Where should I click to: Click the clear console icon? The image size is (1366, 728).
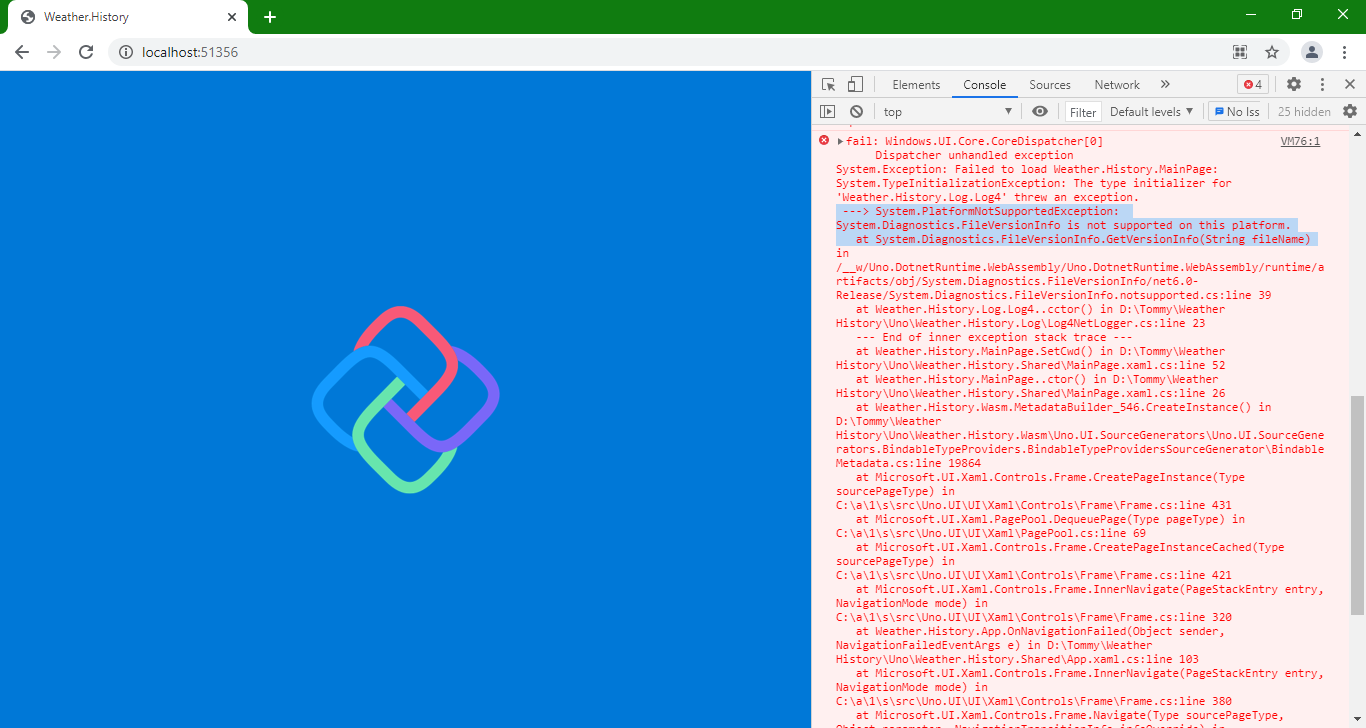(856, 111)
